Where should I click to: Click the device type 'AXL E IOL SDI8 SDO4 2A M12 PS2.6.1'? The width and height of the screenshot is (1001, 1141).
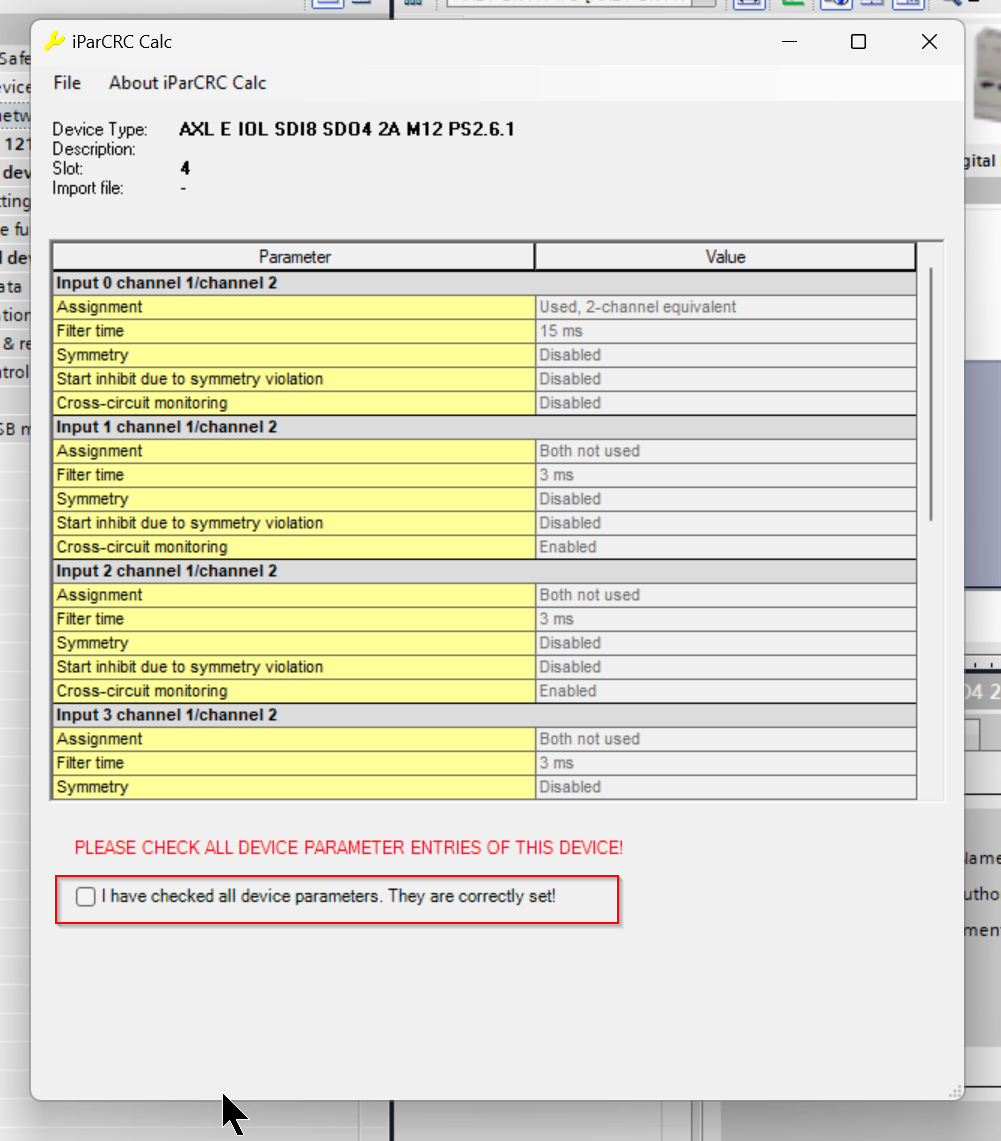[x=347, y=130]
